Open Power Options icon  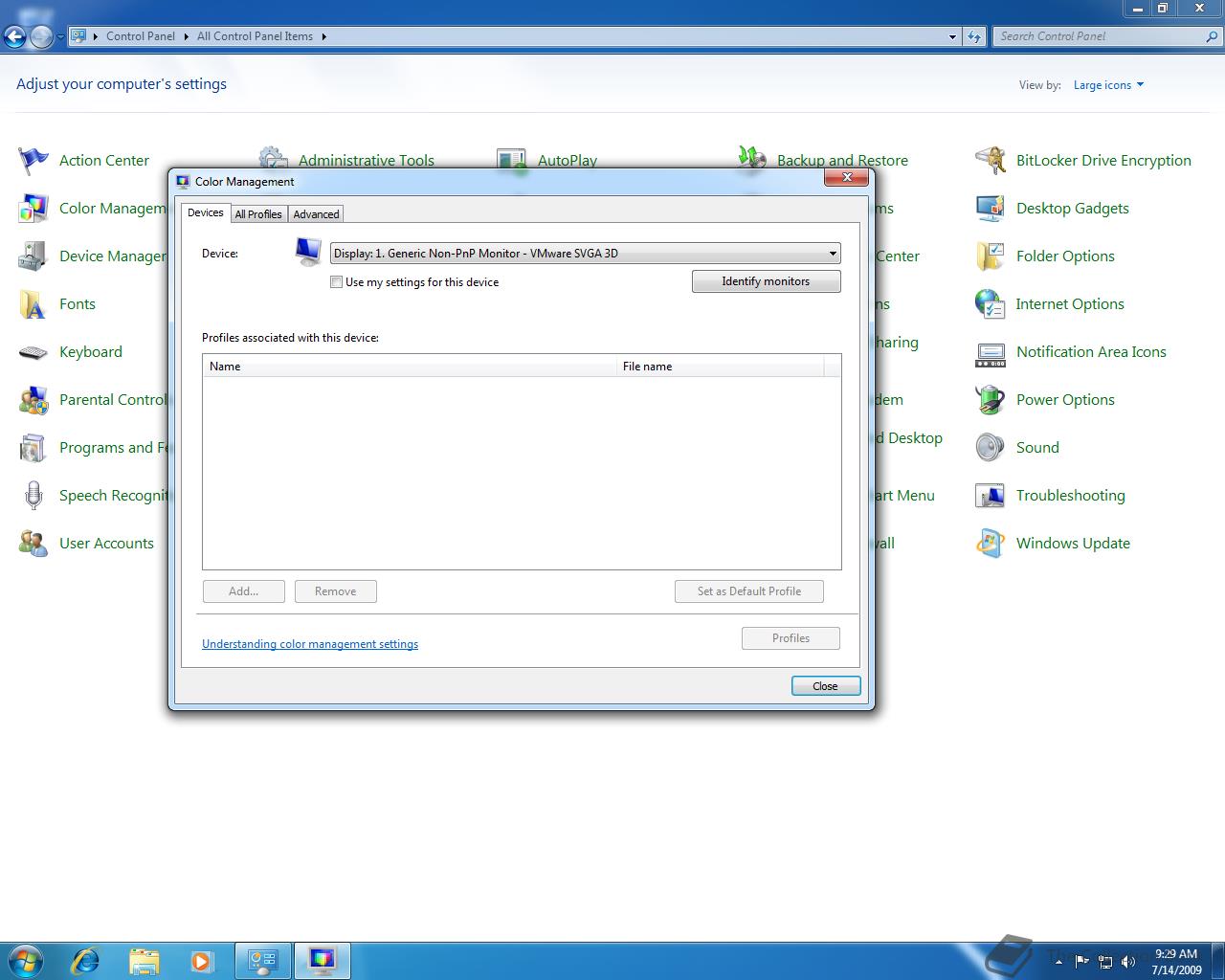click(x=991, y=399)
